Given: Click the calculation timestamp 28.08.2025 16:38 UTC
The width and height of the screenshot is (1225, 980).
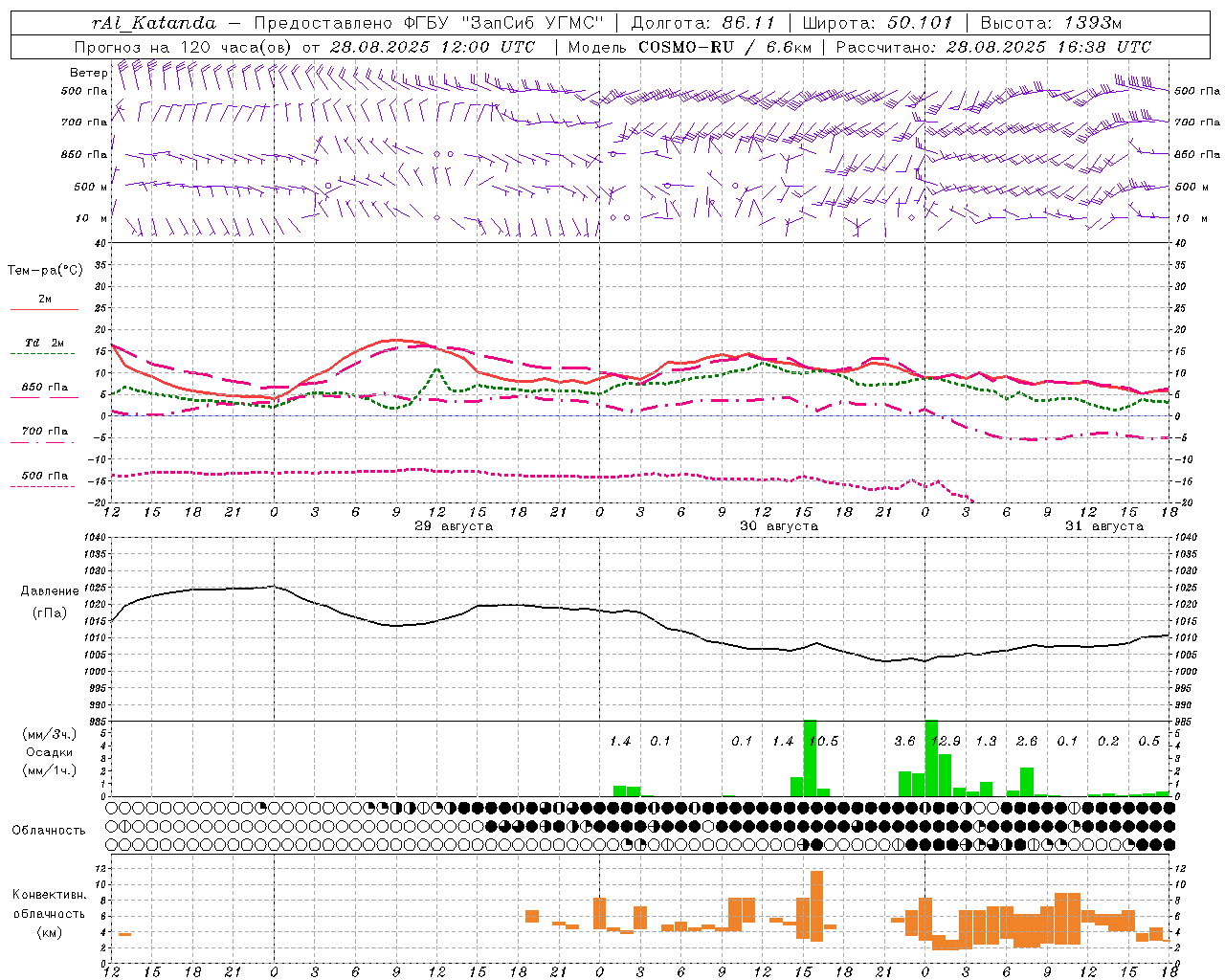Looking at the screenshot, I should point(1049,47).
